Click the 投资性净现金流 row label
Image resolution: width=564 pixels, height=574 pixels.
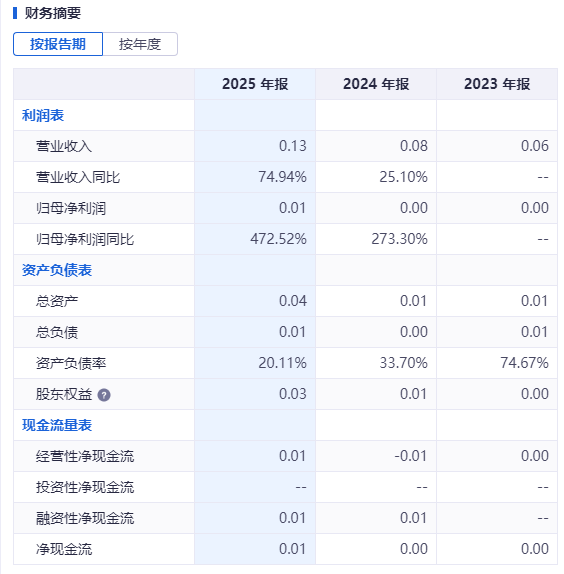pos(85,487)
